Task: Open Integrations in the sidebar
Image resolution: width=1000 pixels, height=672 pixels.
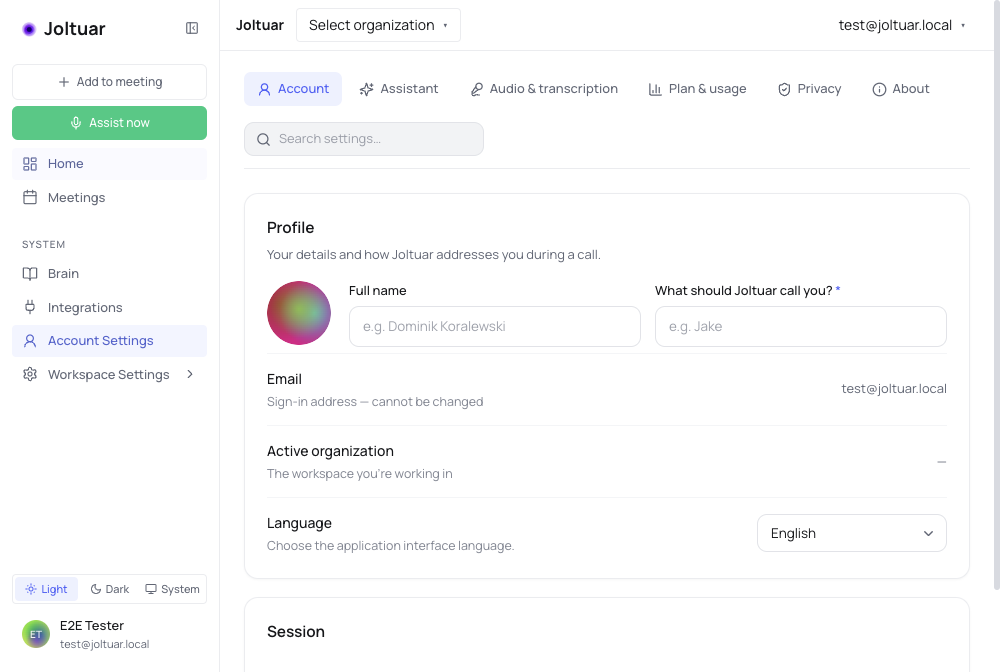Action: [110, 307]
